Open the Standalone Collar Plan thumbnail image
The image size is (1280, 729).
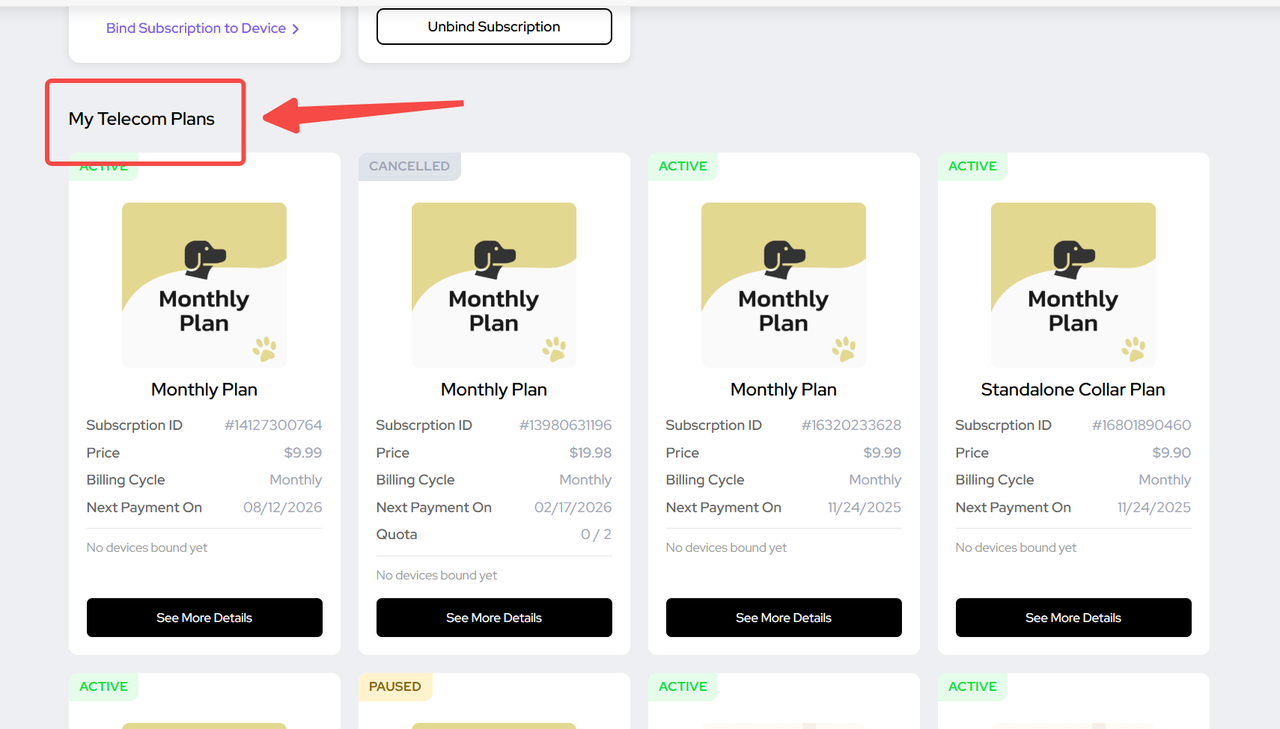pyautogui.click(x=1073, y=285)
